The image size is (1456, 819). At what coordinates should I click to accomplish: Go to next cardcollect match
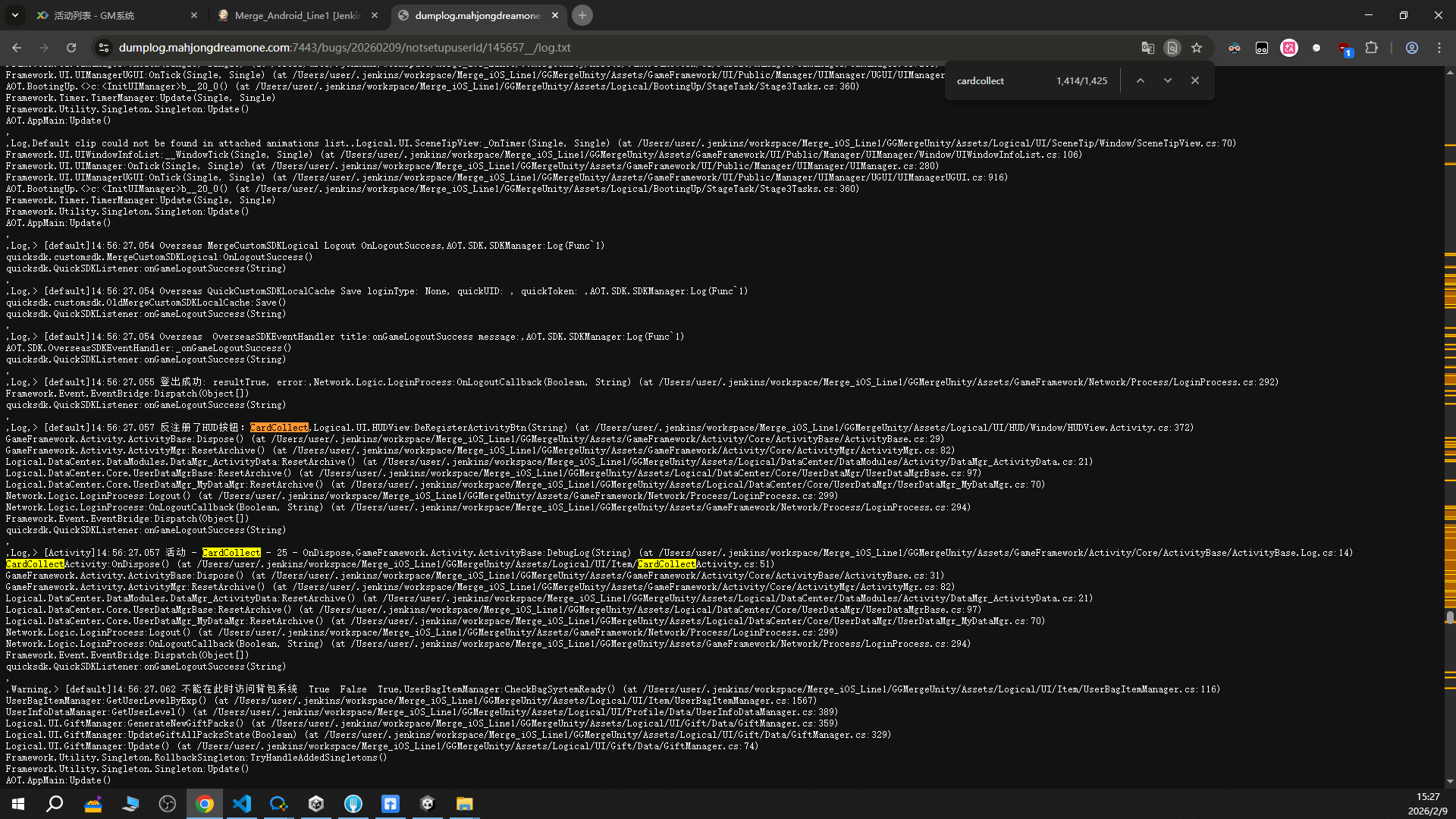(1168, 80)
